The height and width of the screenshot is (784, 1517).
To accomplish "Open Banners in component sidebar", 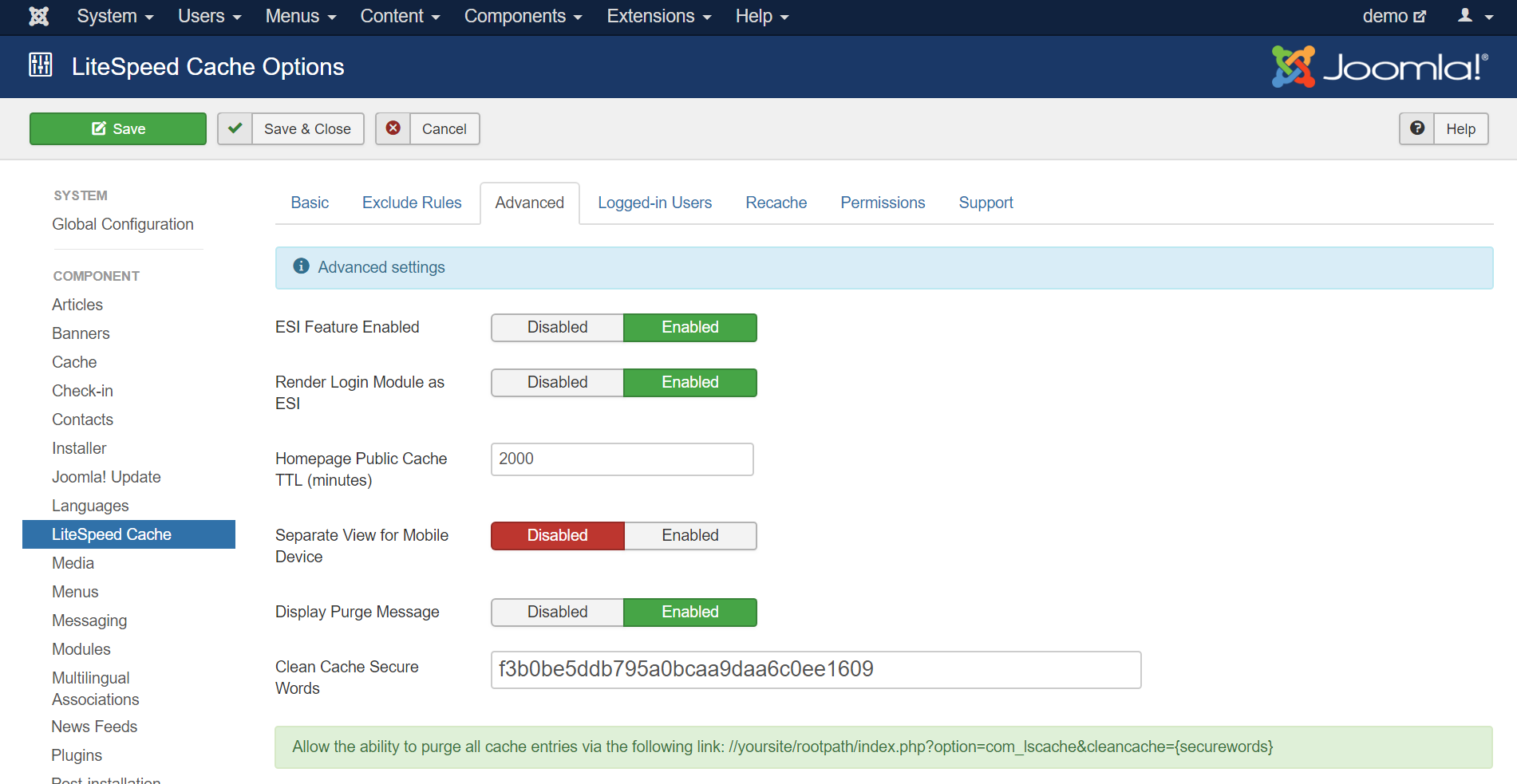I will click(81, 333).
